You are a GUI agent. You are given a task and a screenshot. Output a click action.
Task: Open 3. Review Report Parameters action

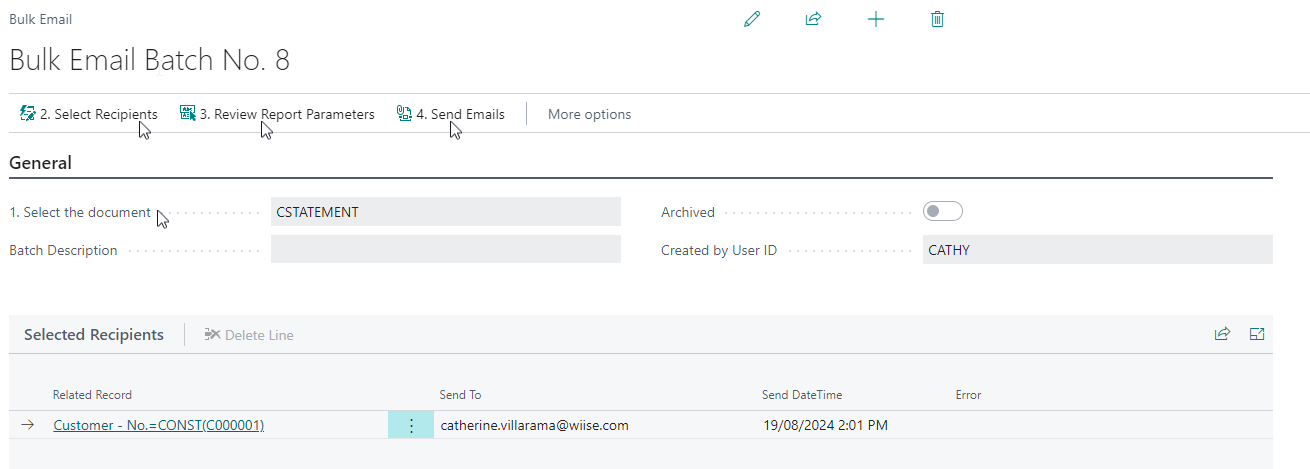pos(277,114)
